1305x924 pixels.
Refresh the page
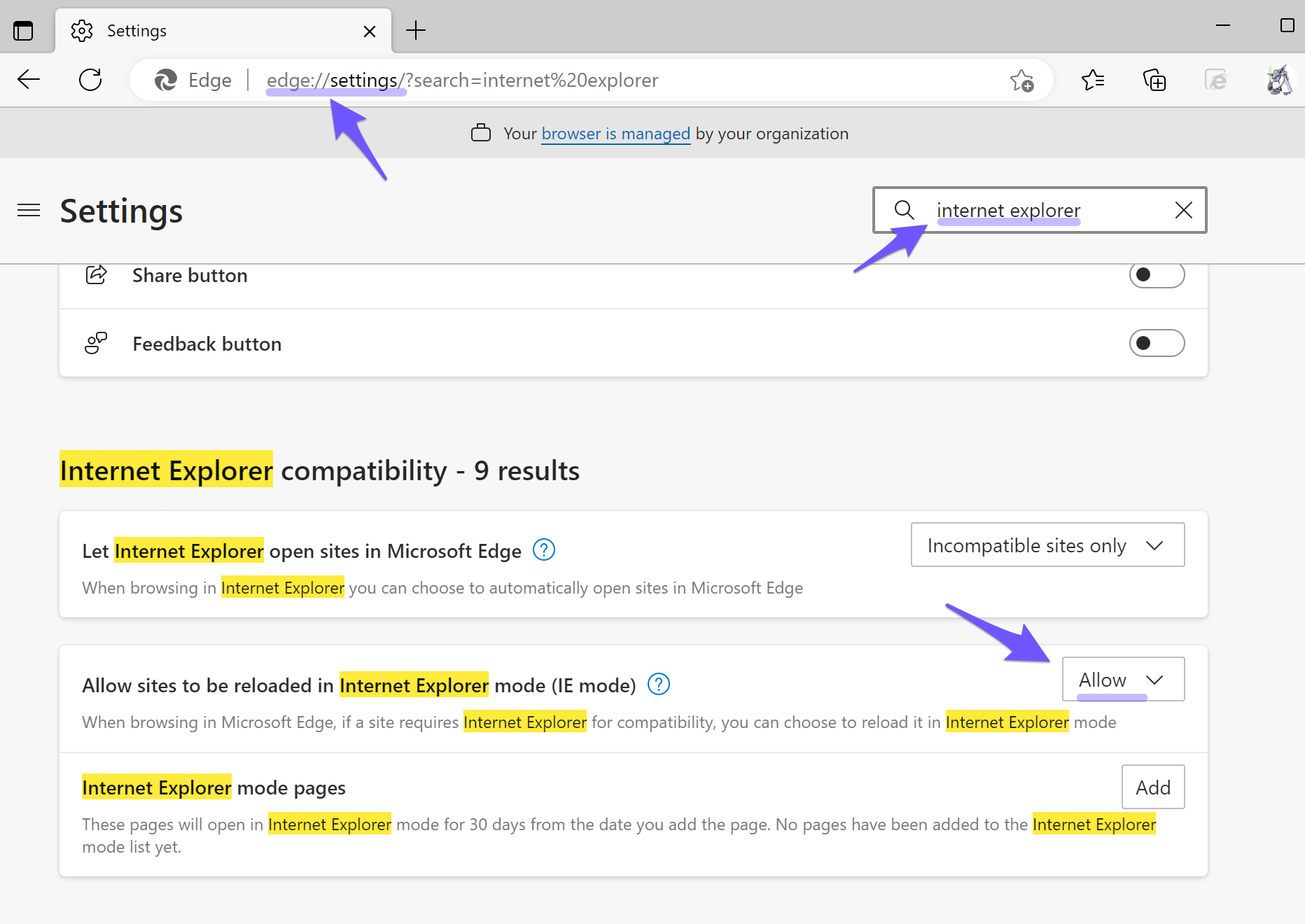(90, 80)
